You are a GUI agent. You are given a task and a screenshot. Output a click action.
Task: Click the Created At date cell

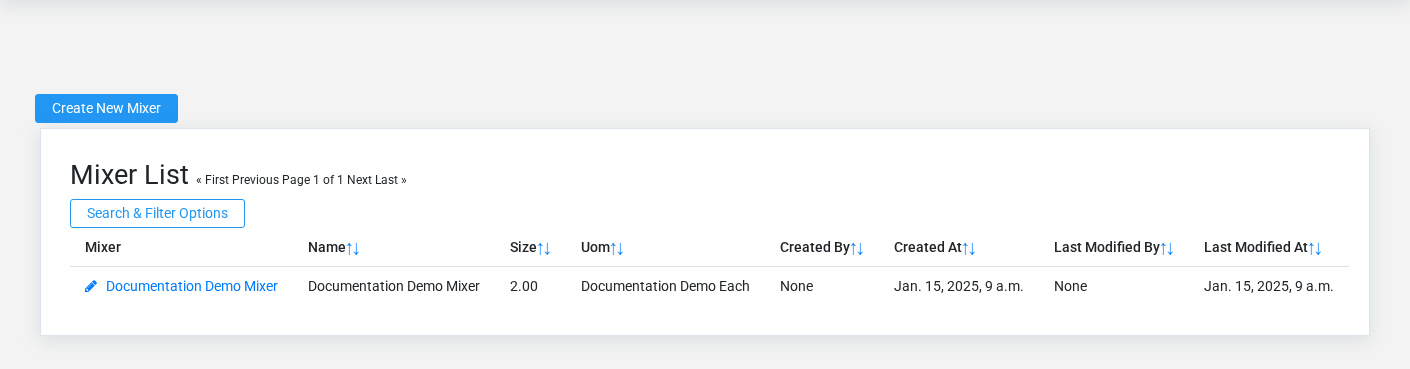(x=959, y=286)
